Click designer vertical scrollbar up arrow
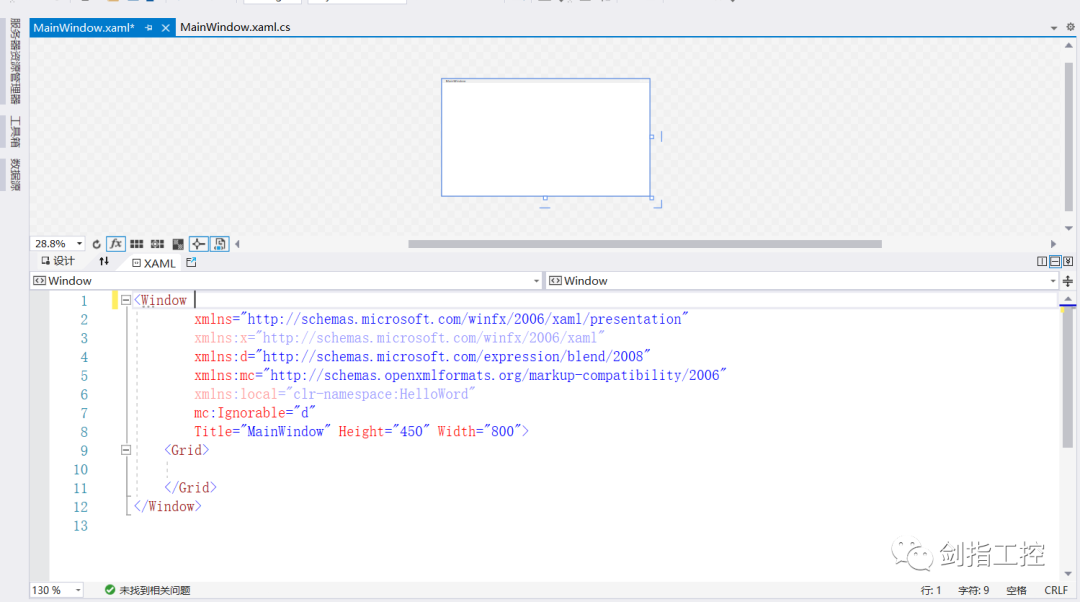The image size is (1080, 602). coord(1068,45)
